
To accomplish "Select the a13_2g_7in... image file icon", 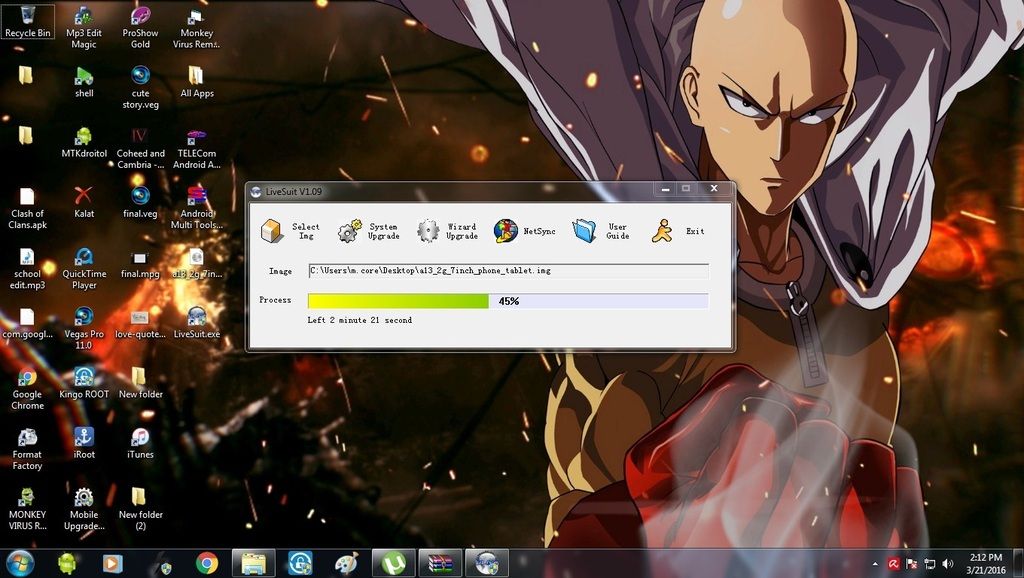I will click(197, 263).
